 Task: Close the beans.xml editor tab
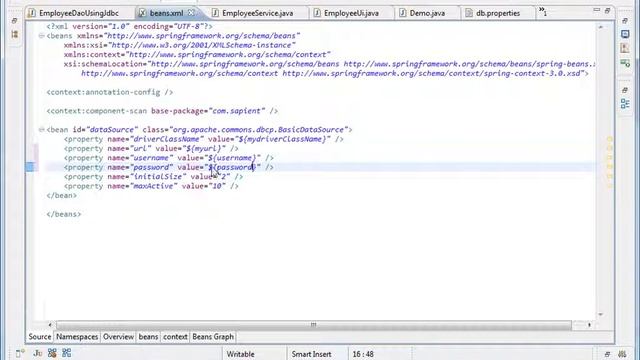(x=191, y=13)
